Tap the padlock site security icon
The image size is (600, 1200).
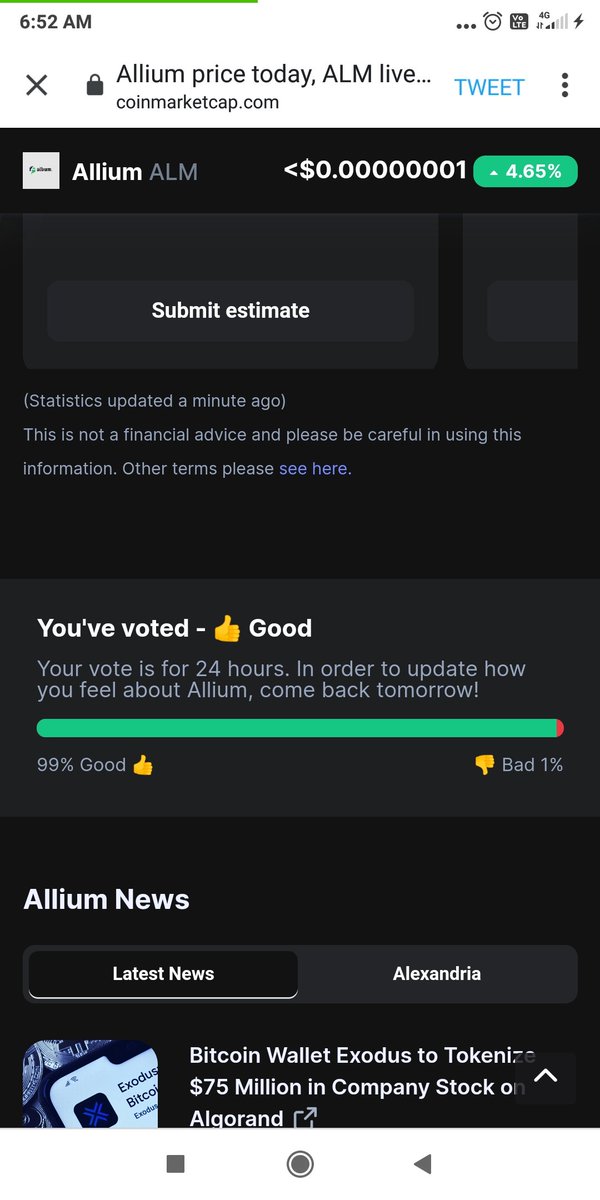coord(95,86)
